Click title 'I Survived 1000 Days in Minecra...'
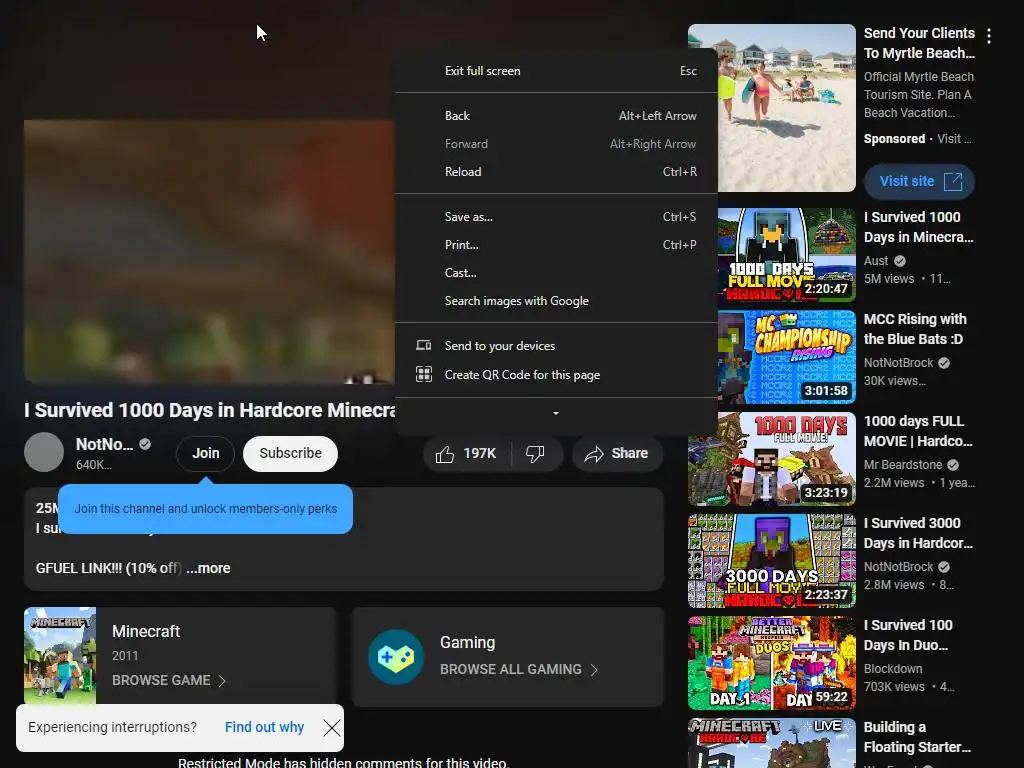 click(x=918, y=227)
